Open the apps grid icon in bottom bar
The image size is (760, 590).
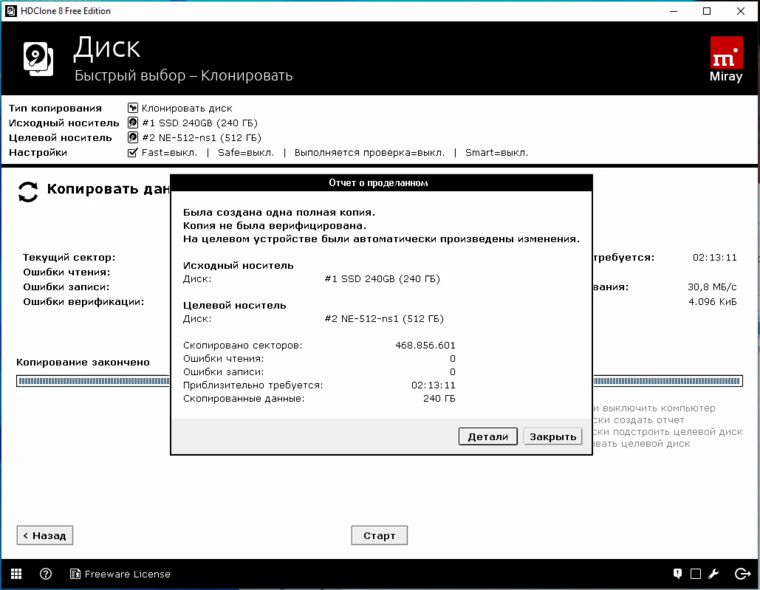click(16, 574)
